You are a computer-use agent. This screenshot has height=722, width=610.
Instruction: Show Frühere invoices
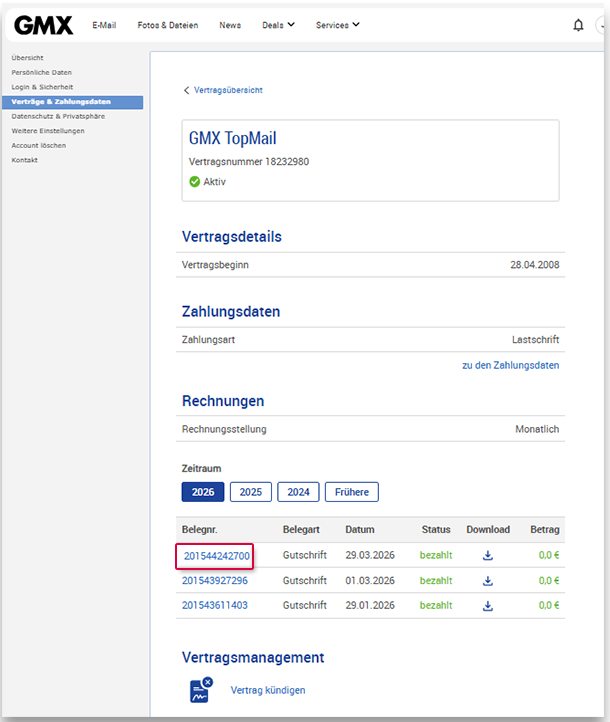click(x=352, y=492)
